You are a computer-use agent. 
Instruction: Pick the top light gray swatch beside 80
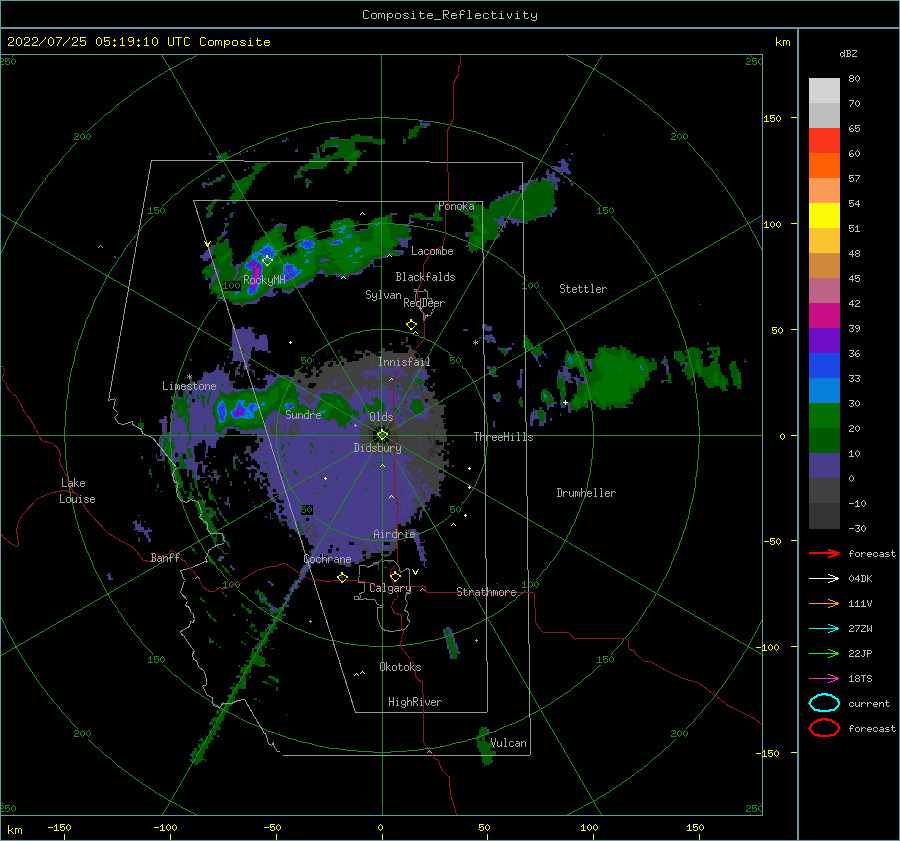tap(824, 91)
